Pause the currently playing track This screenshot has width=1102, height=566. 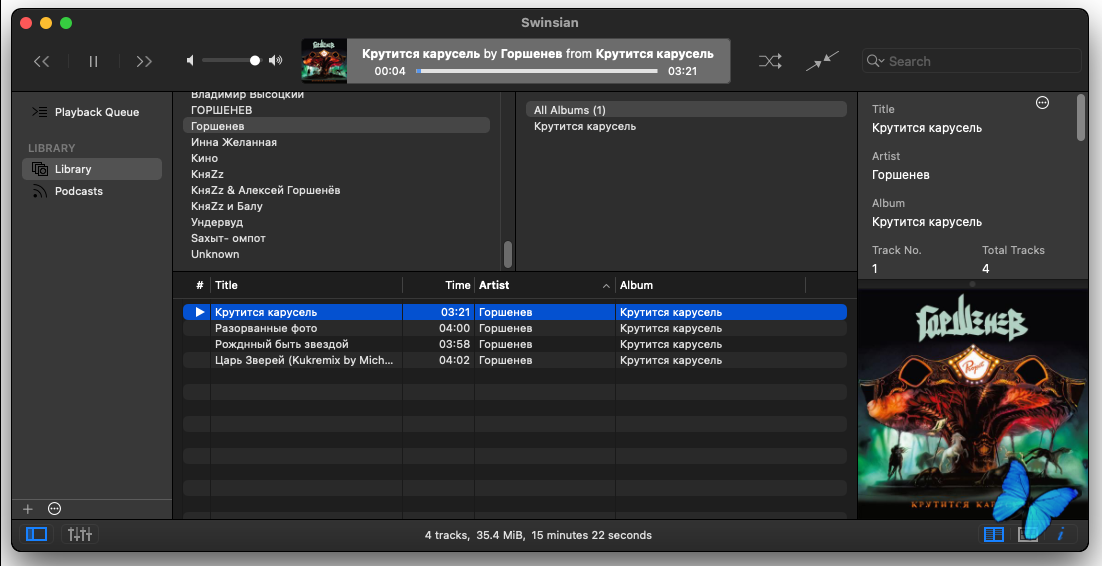pyautogui.click(x=93, y=61)
